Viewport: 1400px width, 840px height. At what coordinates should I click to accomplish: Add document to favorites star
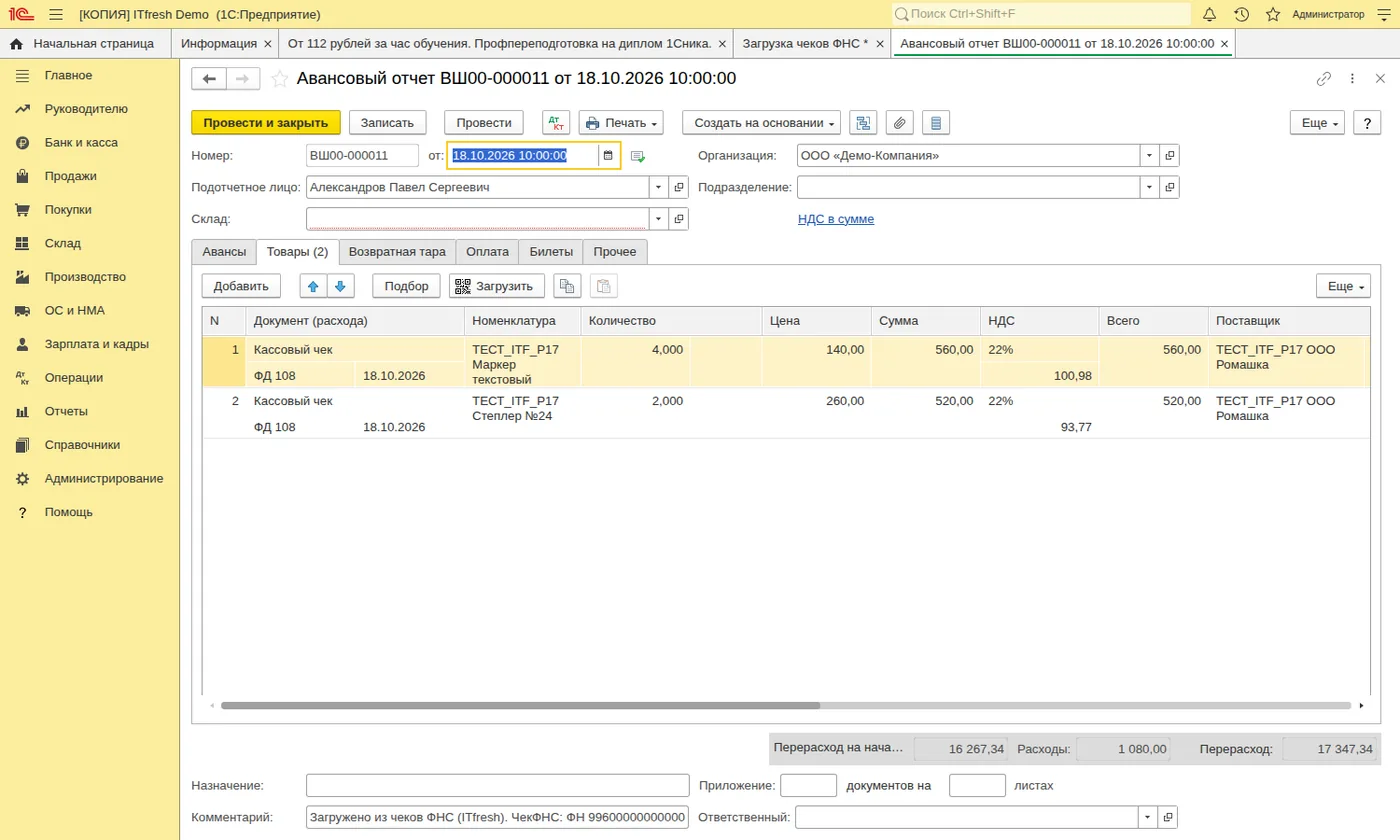(280, 78)
